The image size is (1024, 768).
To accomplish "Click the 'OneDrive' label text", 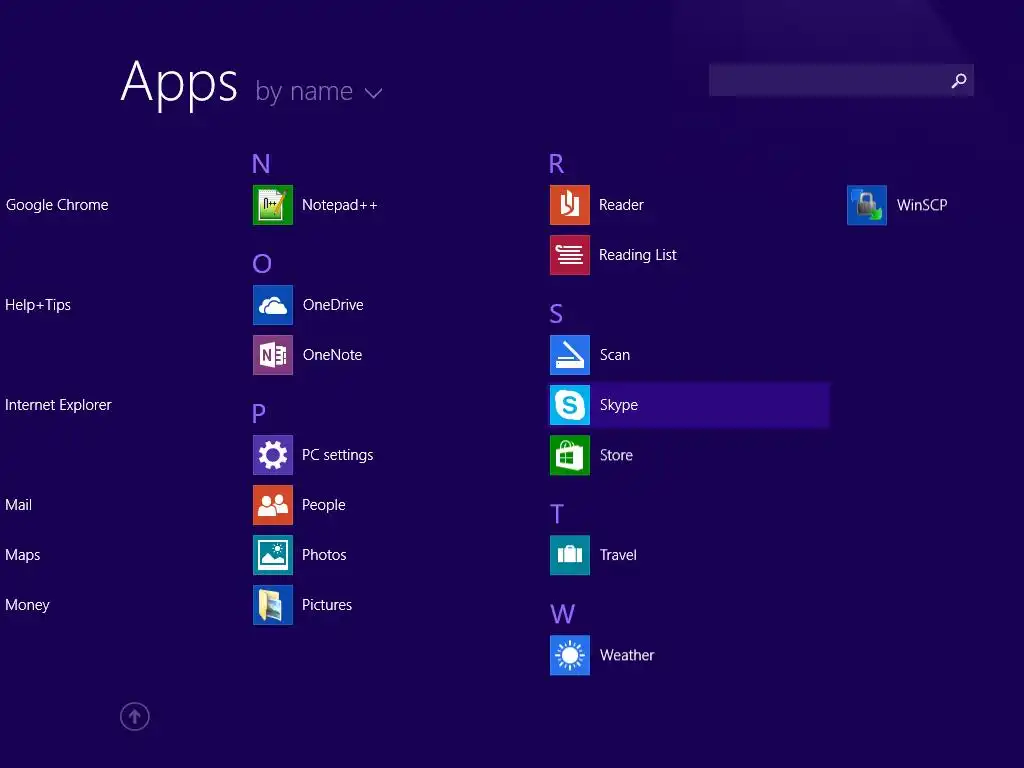I will pos(333,305).
